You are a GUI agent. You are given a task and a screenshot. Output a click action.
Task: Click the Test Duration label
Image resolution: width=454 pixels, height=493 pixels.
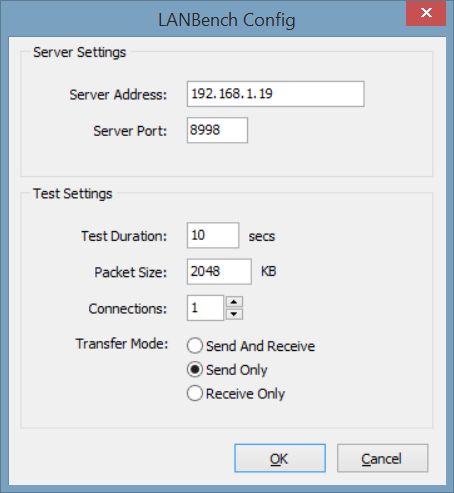124,236
